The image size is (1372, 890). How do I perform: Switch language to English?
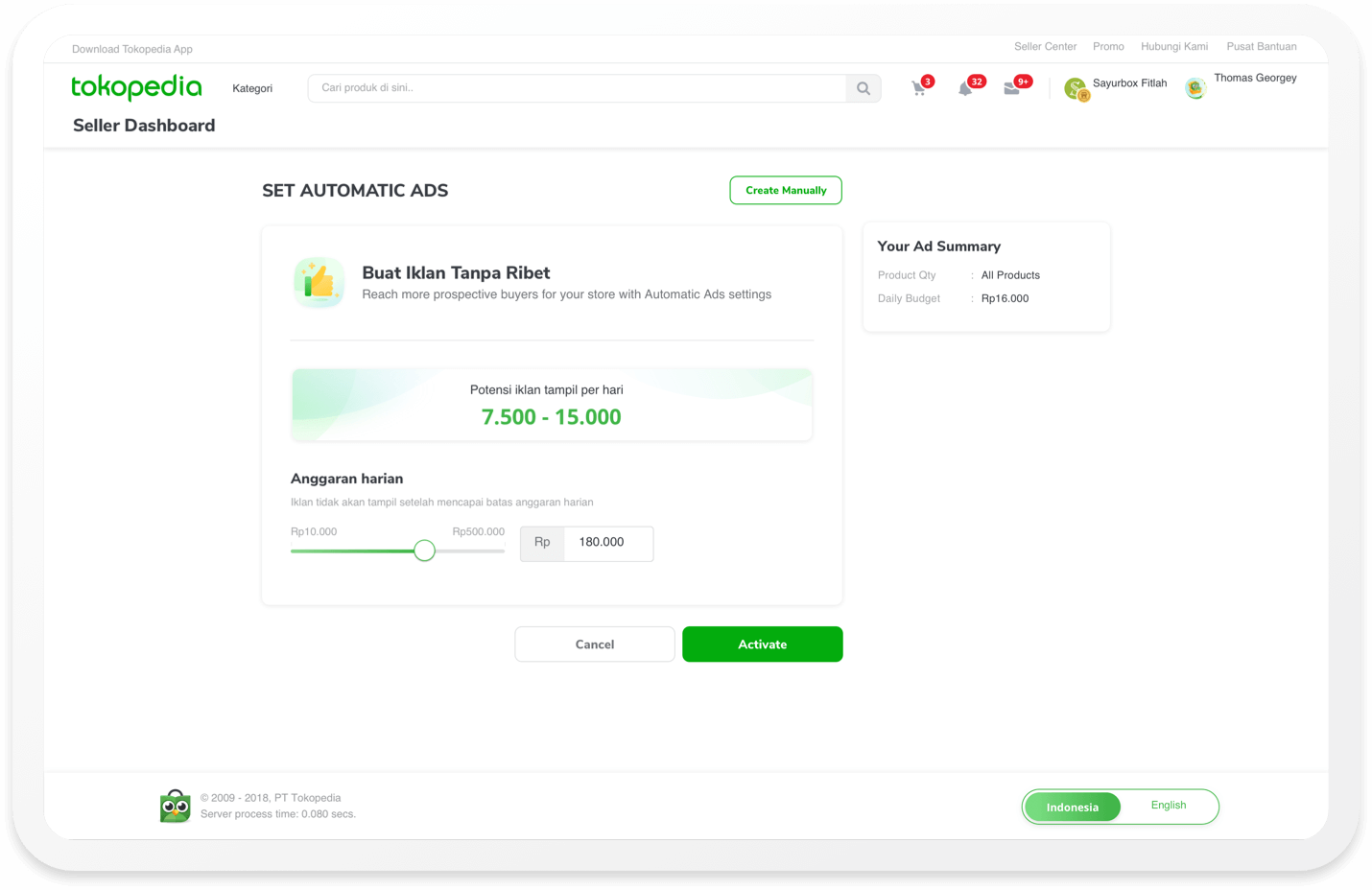tap(1169, 806)
